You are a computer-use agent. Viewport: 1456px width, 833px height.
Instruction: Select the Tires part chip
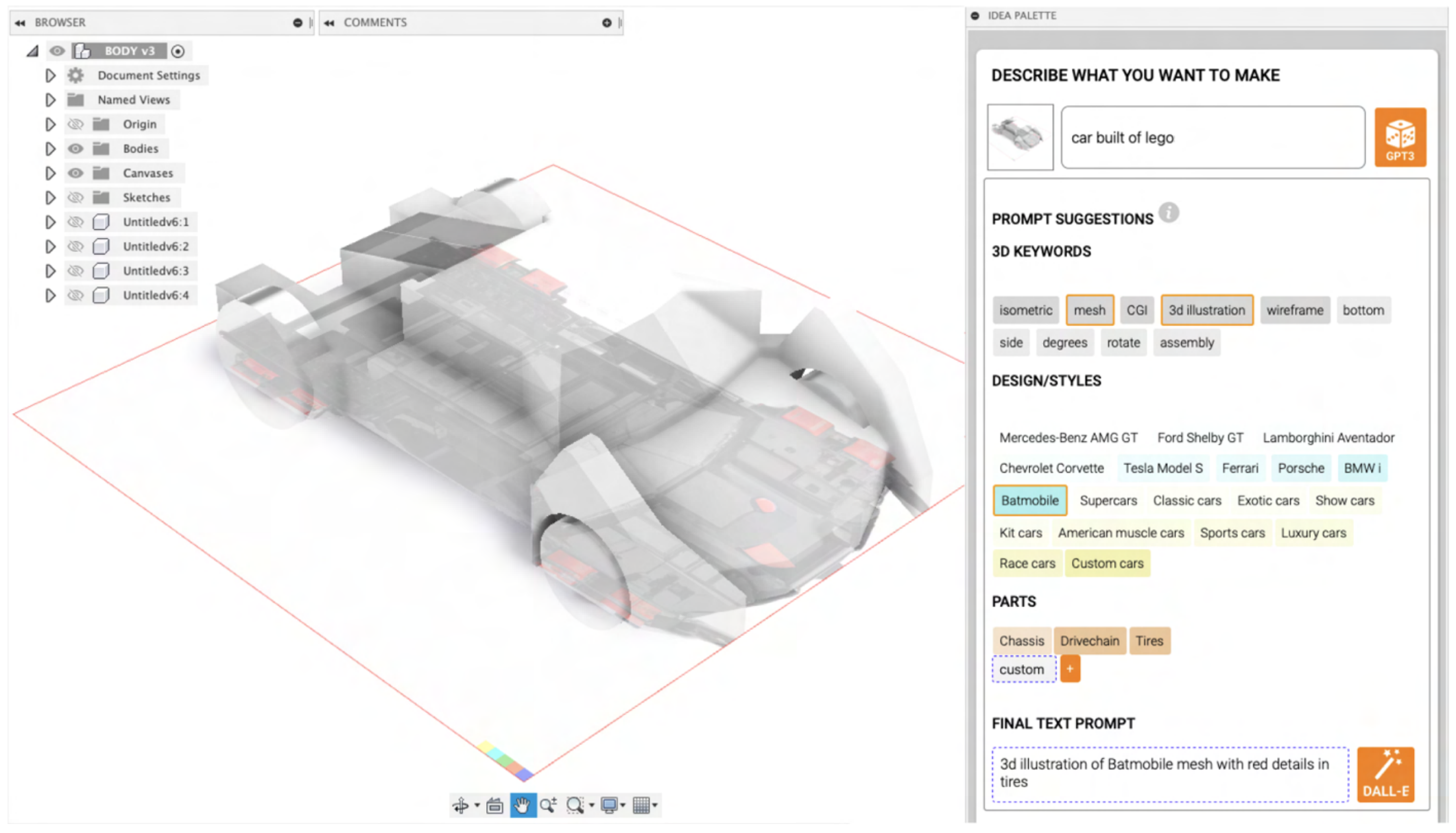point(1149,641)
